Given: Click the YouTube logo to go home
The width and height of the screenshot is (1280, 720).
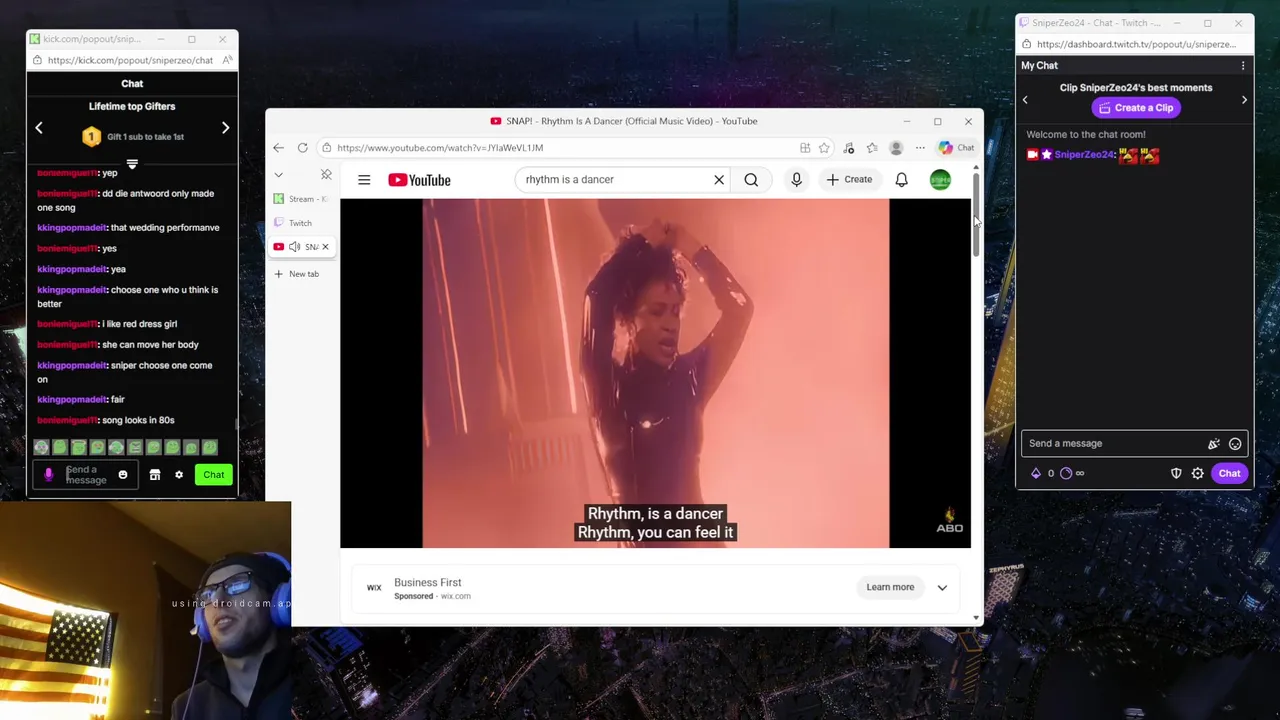Looking at the screenshot, I should click(x=419, y=180).
